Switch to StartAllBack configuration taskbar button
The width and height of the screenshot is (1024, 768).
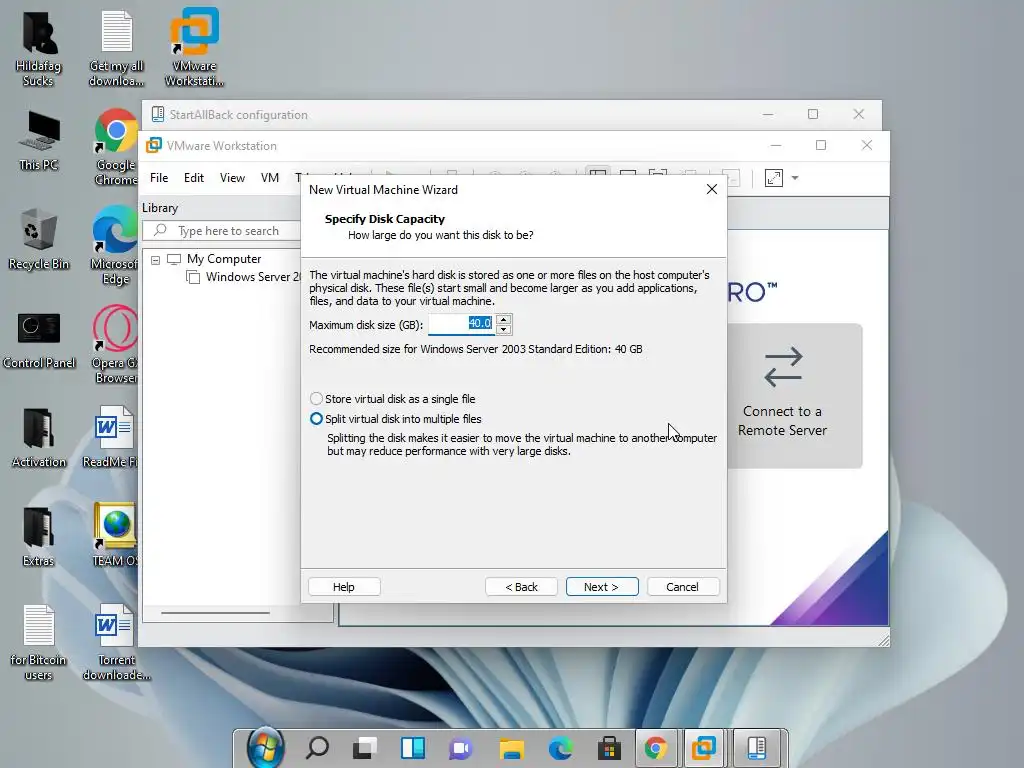tap(758, 748)
